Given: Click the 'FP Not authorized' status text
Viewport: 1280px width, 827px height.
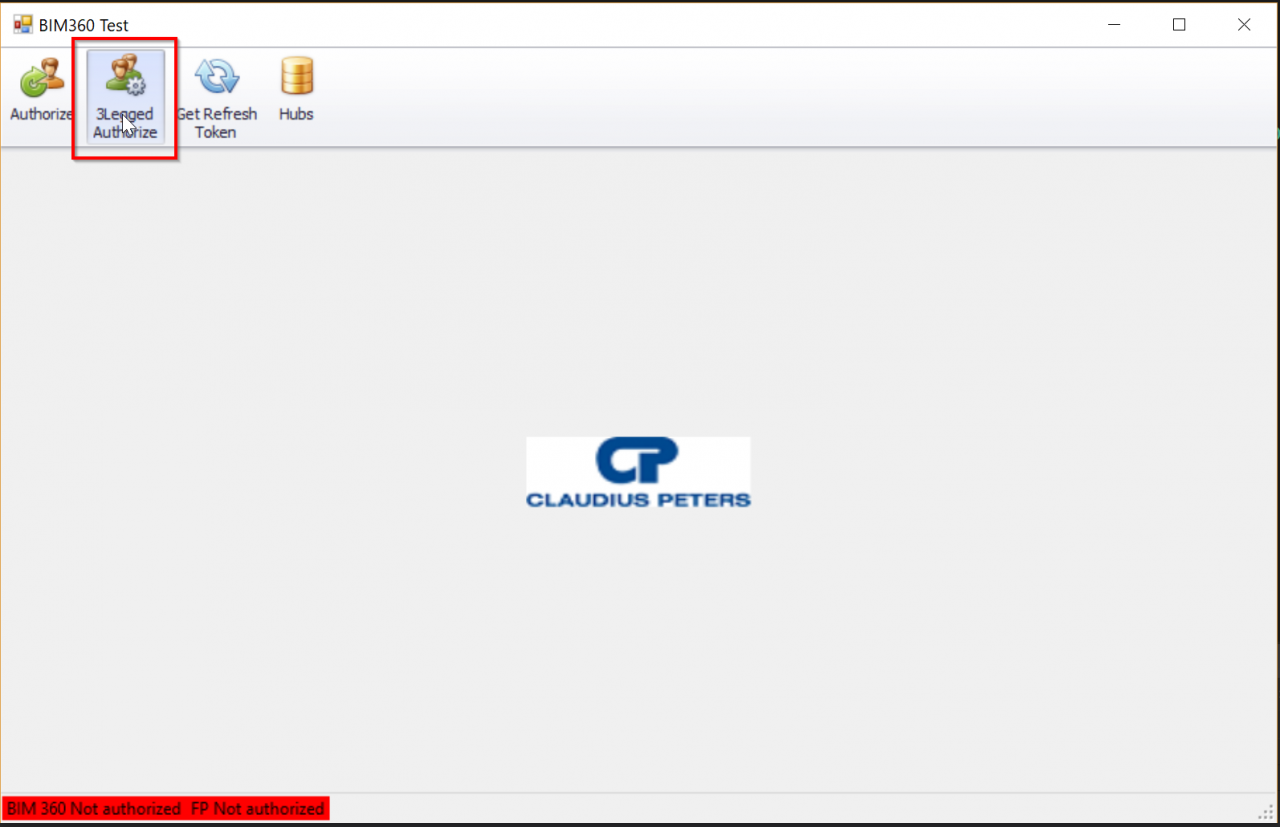Looking at the screenshot, I should point(258,808).
